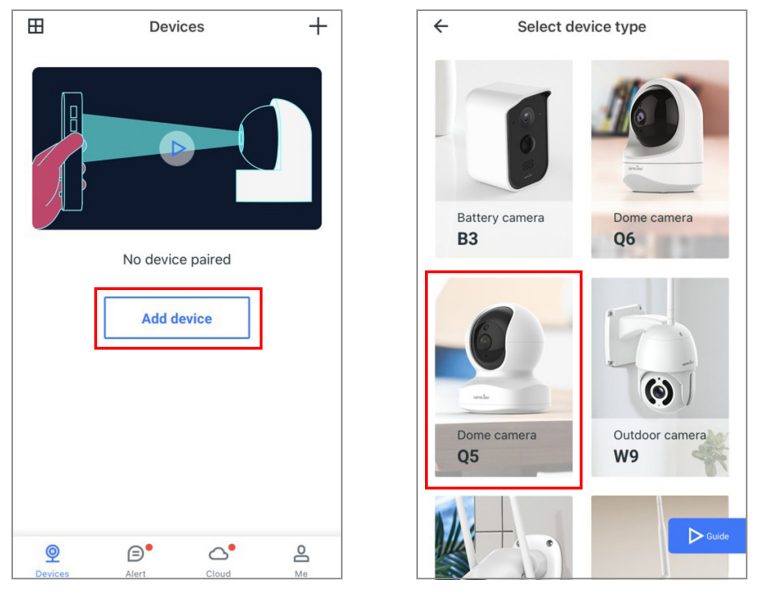Click the W9 model label

626,456
